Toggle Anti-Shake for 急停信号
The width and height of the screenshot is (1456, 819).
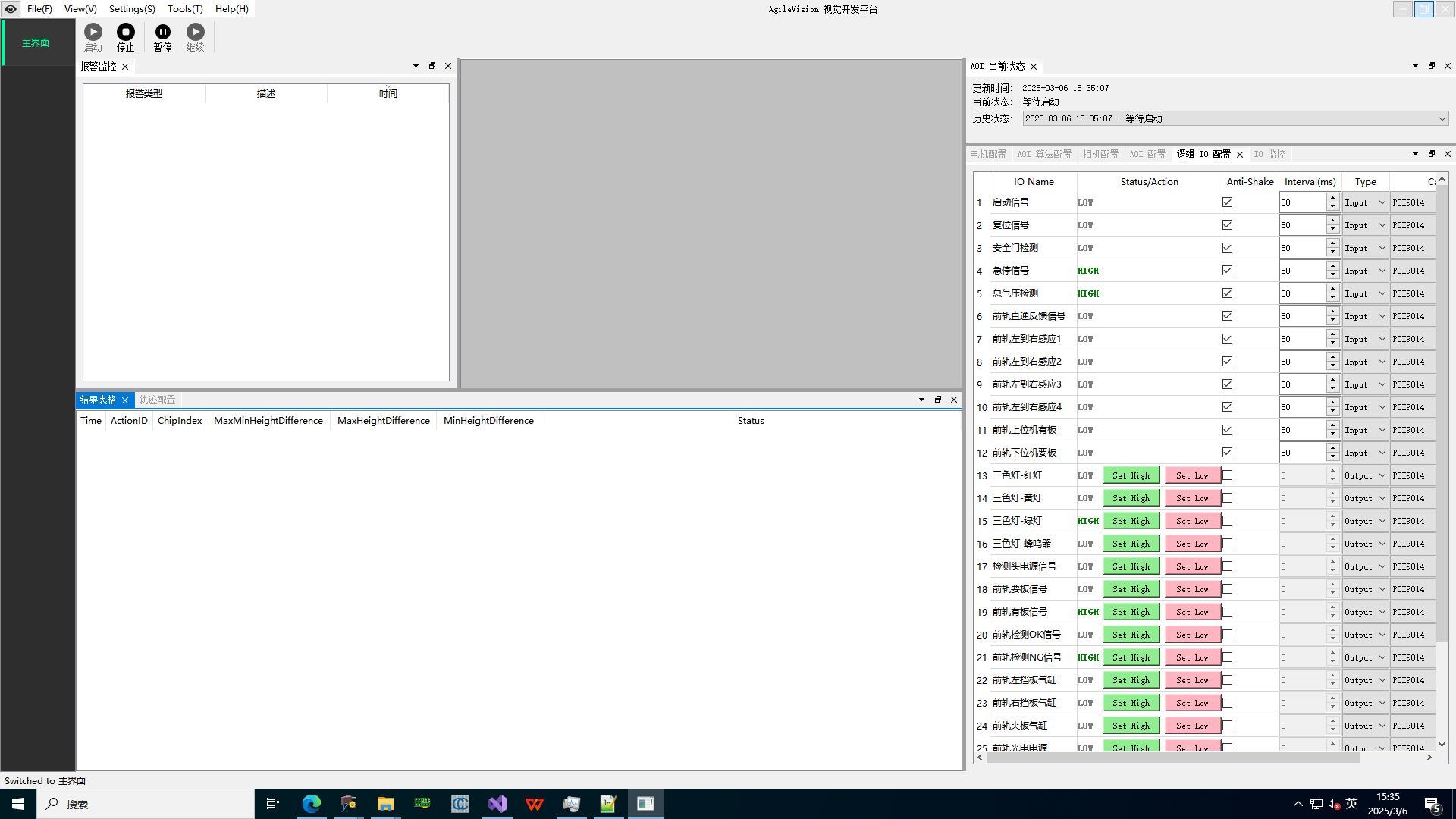[1227, 271]
